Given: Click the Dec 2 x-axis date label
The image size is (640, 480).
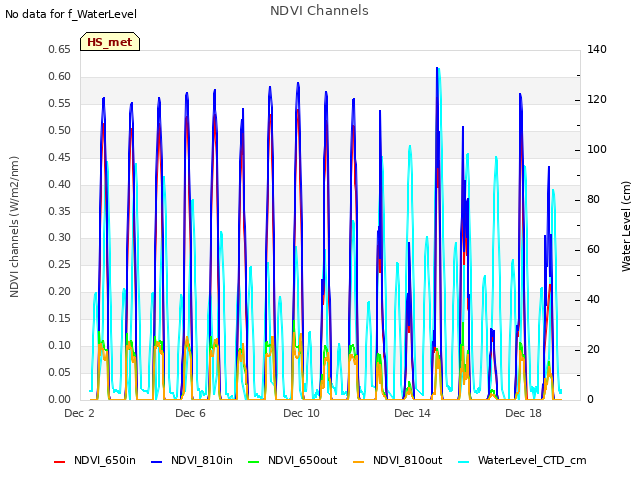Looking at the screenshot, I should (x=79, y=413).
